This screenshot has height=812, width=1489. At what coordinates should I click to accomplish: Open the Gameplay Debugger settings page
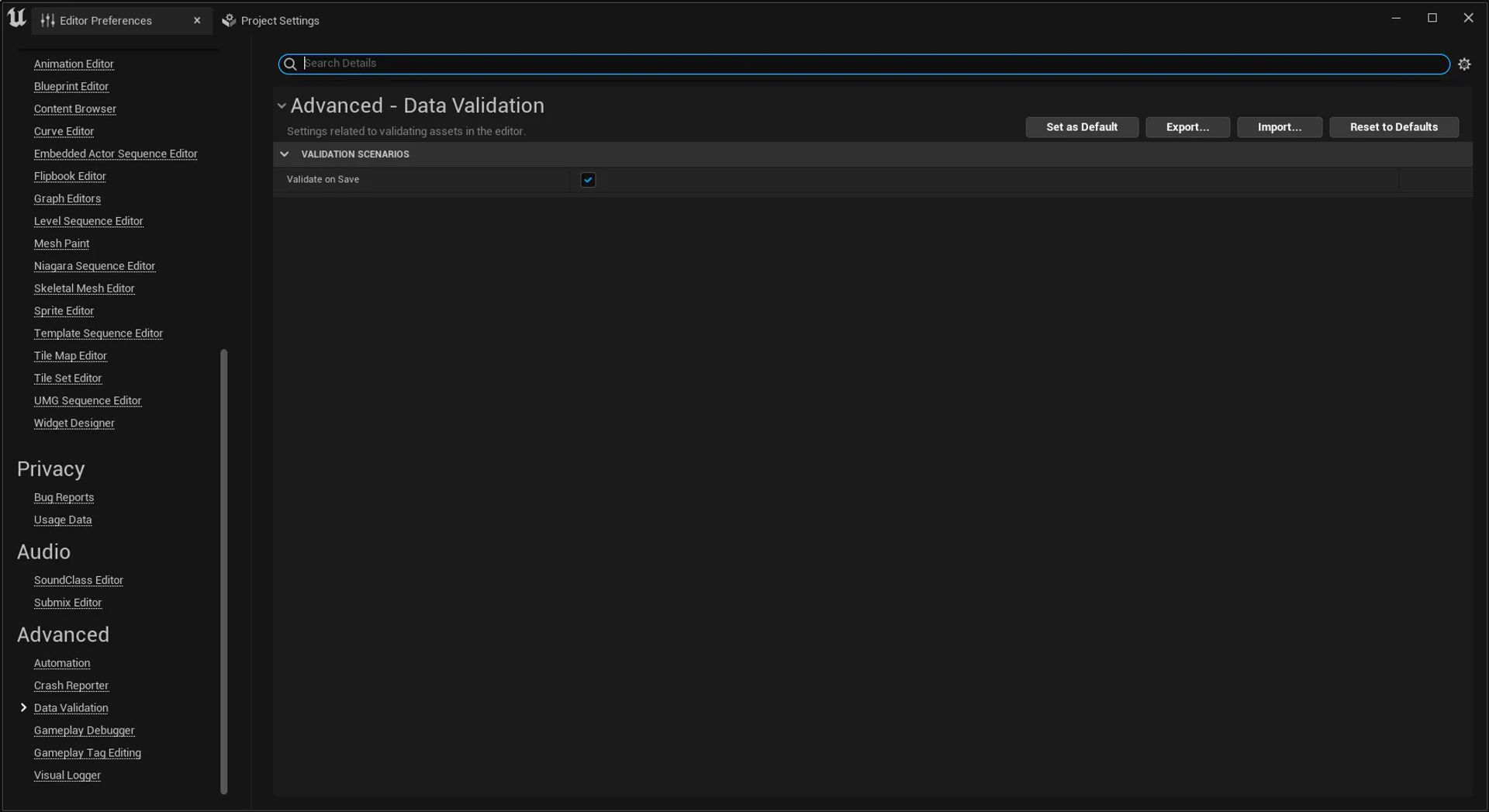tap(84, 730)
